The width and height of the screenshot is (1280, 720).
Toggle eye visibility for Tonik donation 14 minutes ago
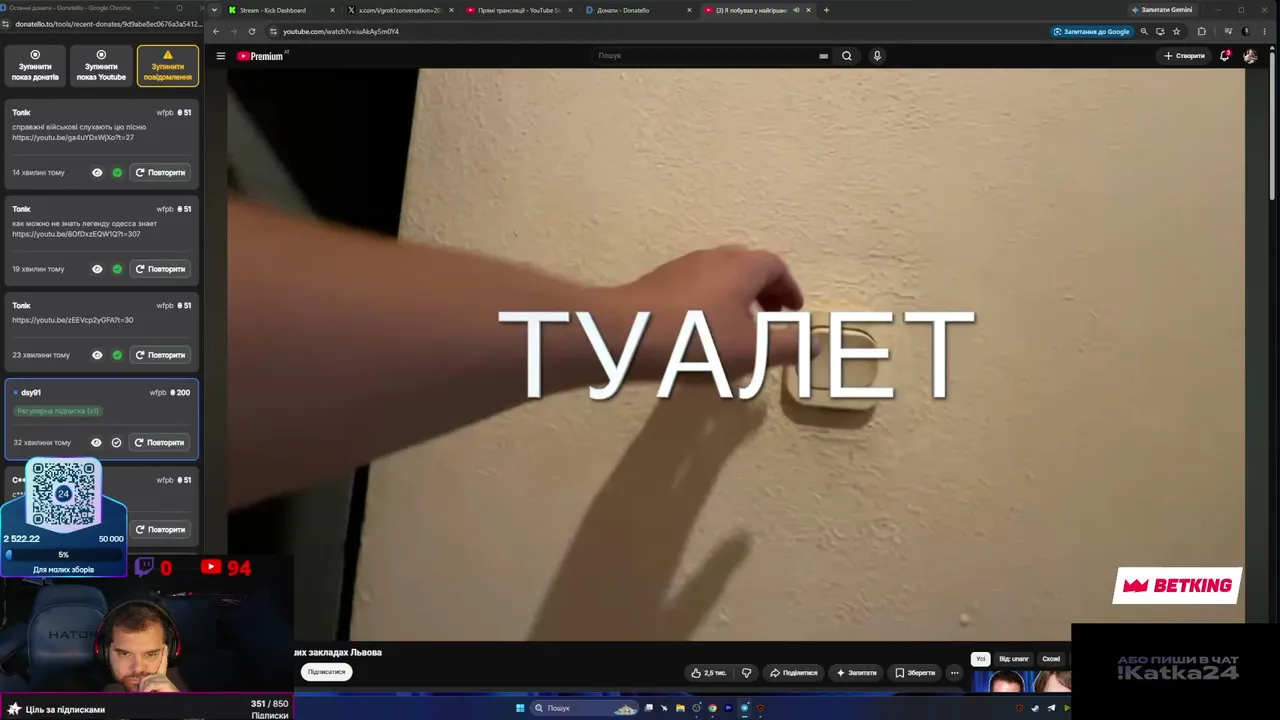coord(97,173)
